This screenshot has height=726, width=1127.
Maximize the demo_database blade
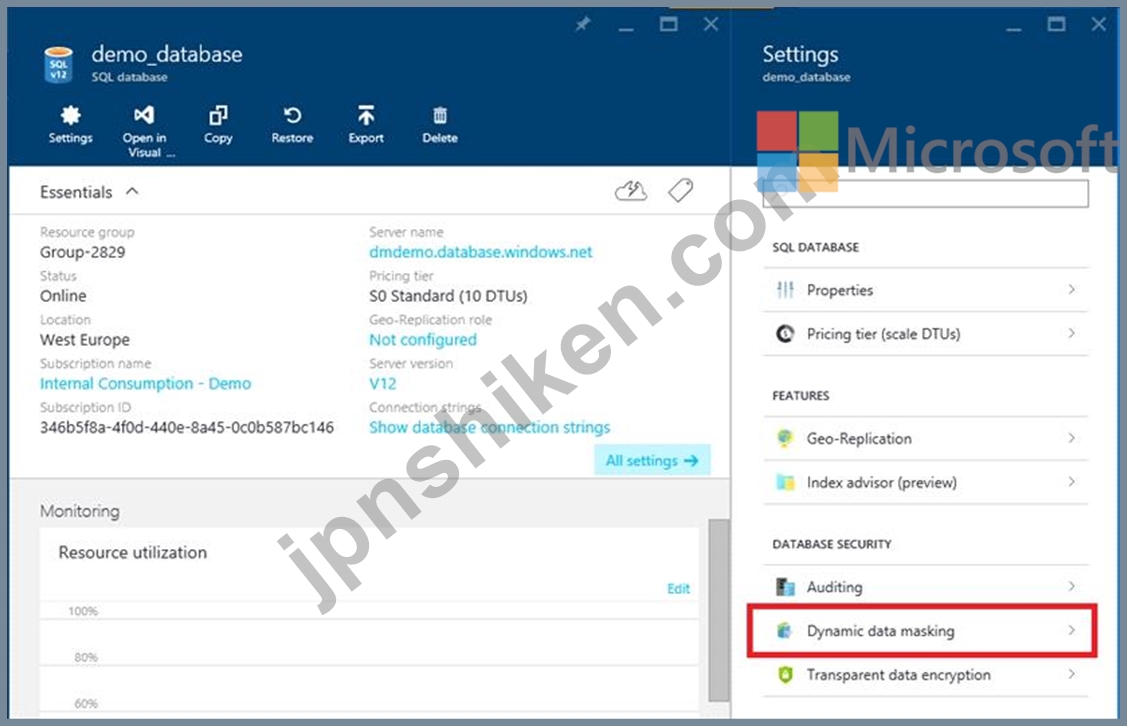coord(668,24)
